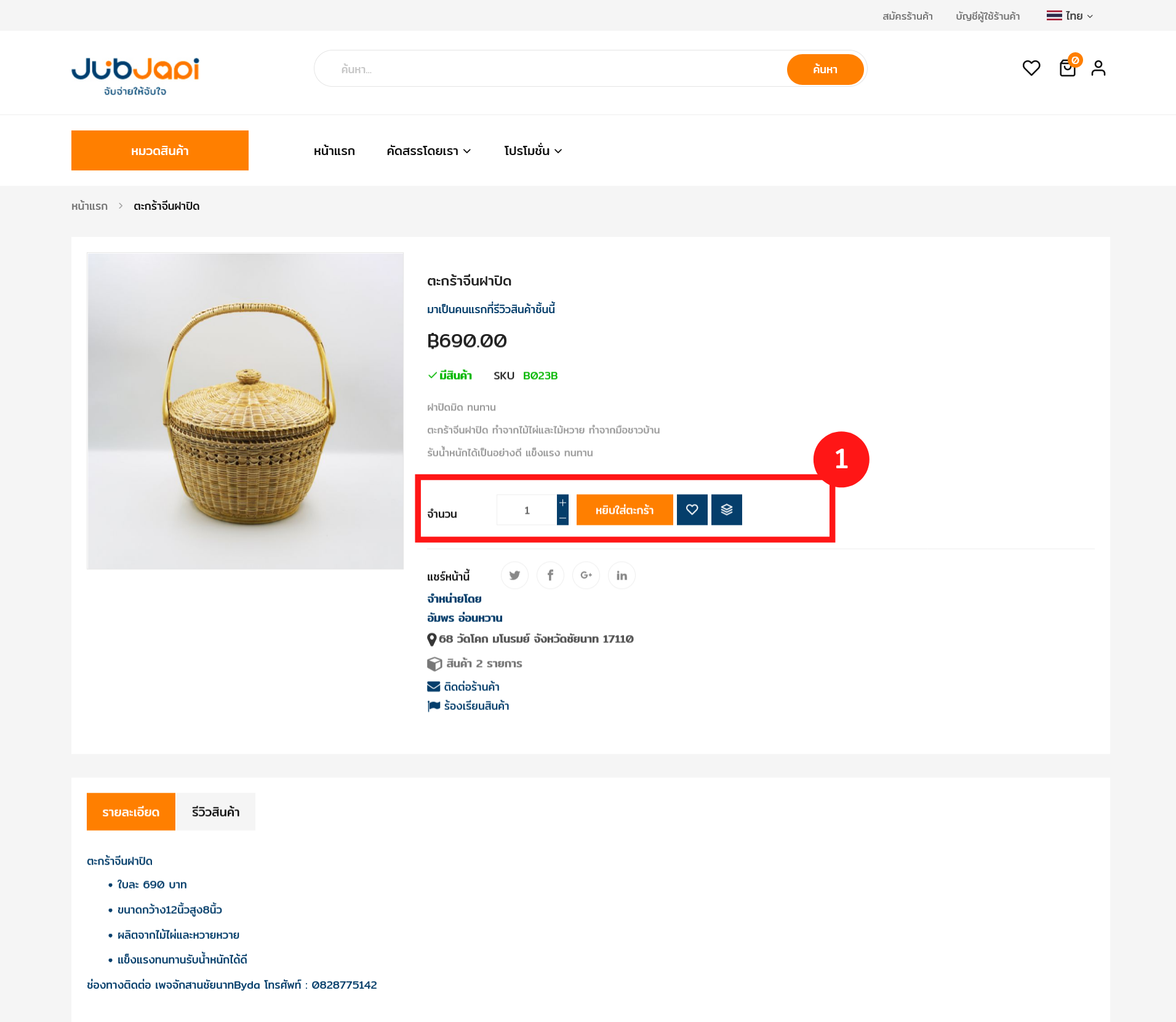Open the basket product image thumbnail
The width and height of the screenshot is (1176, 1022).
[246, 411]
